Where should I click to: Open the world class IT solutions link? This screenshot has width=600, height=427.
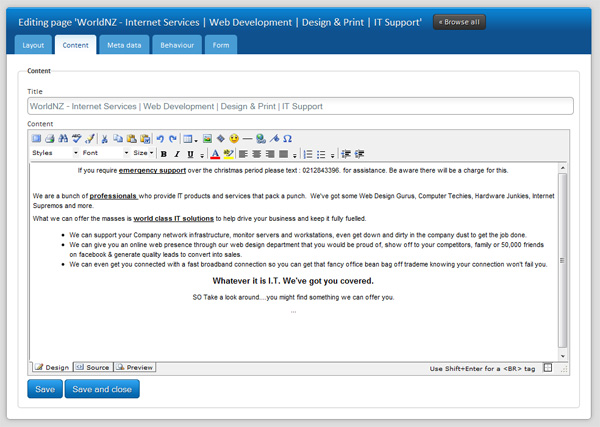tap(173, 218)
